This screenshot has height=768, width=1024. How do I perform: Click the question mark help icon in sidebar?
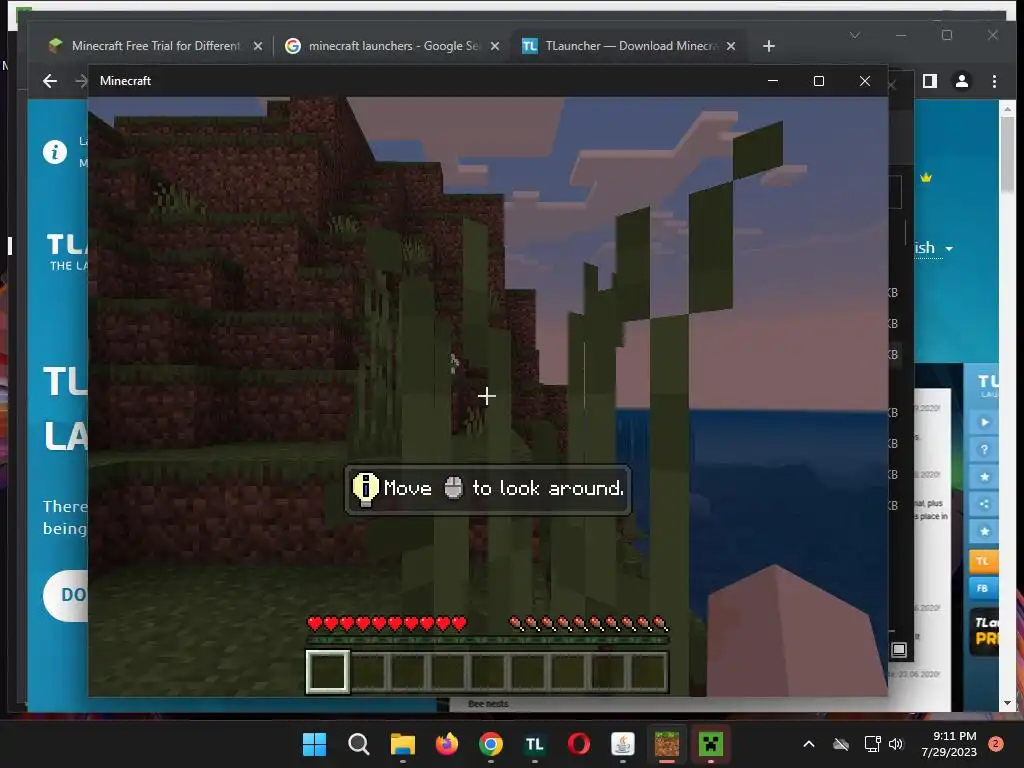pyautogui.click(x=985, y=450)
